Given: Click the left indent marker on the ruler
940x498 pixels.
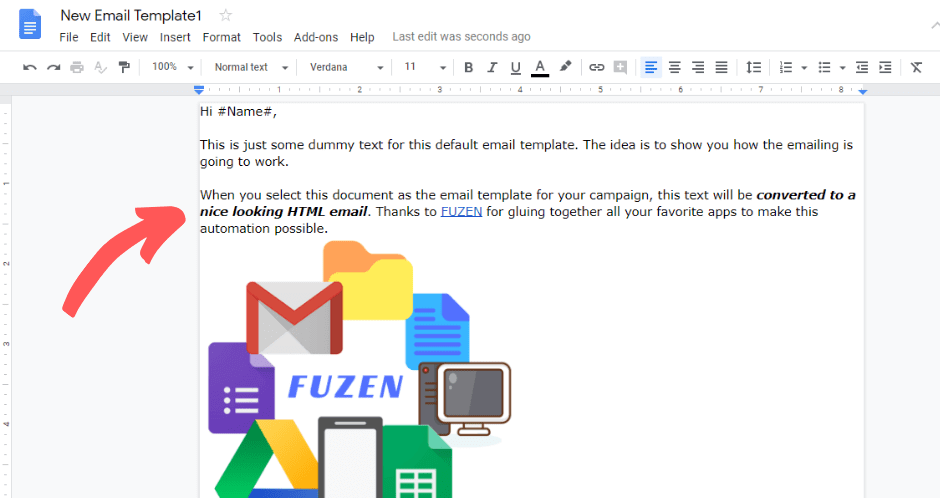Looking at the screenshot, I should [199, 90].
